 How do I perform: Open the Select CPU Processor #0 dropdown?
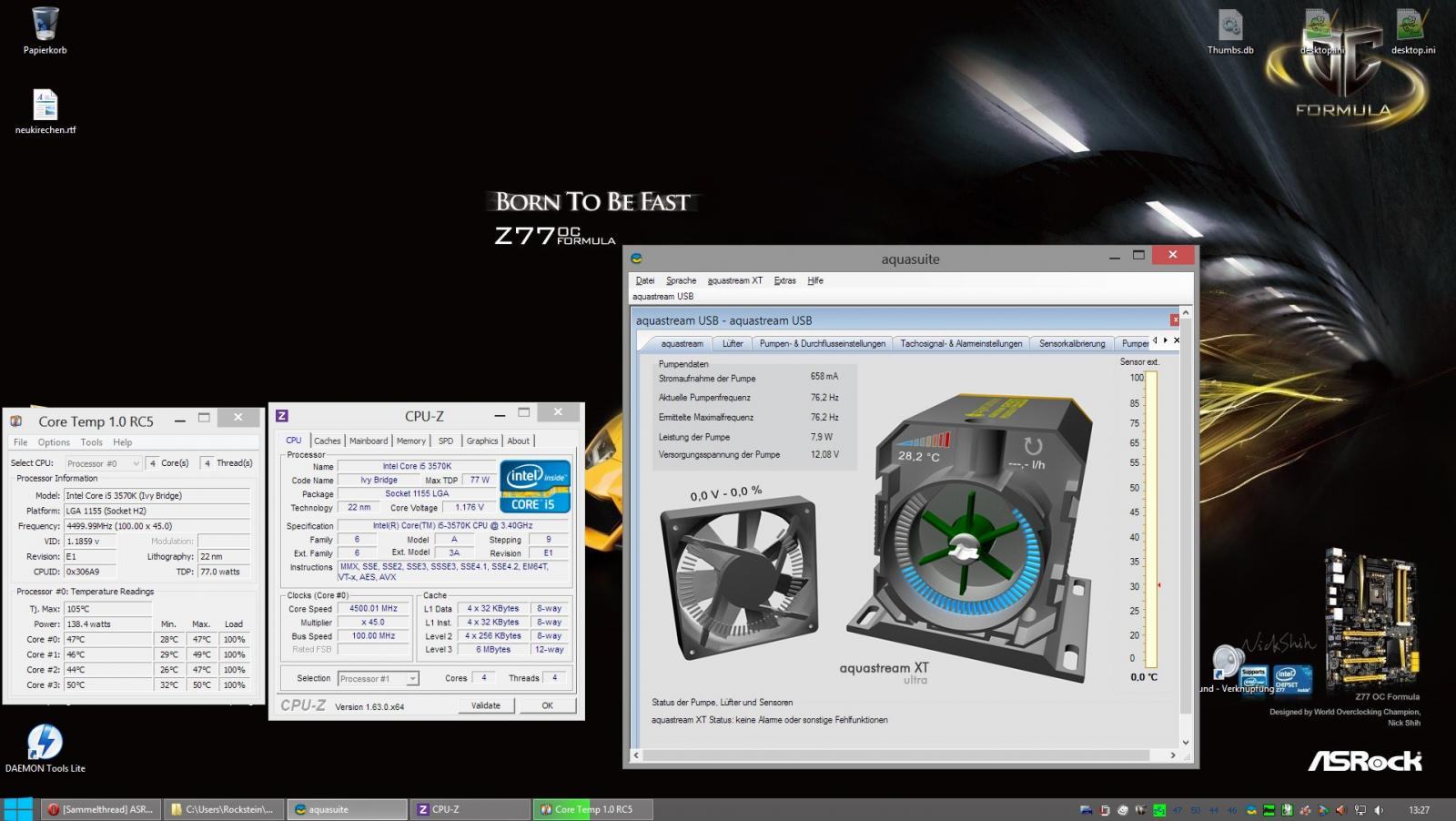pyautogui.click(x=103, y=463)
